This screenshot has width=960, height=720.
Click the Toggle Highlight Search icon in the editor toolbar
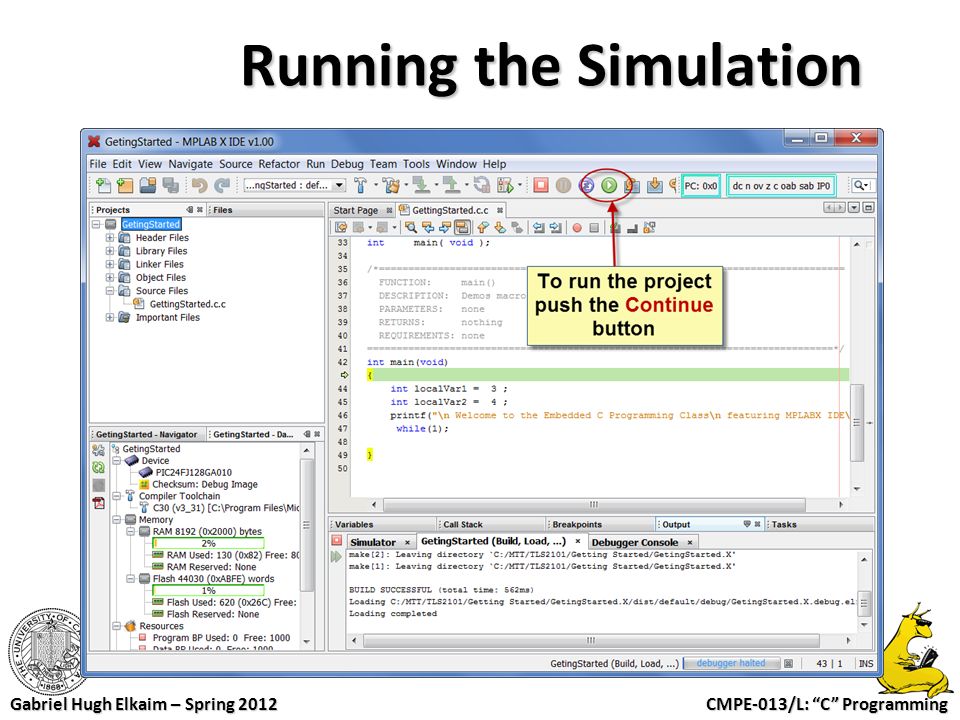point(462,228)
